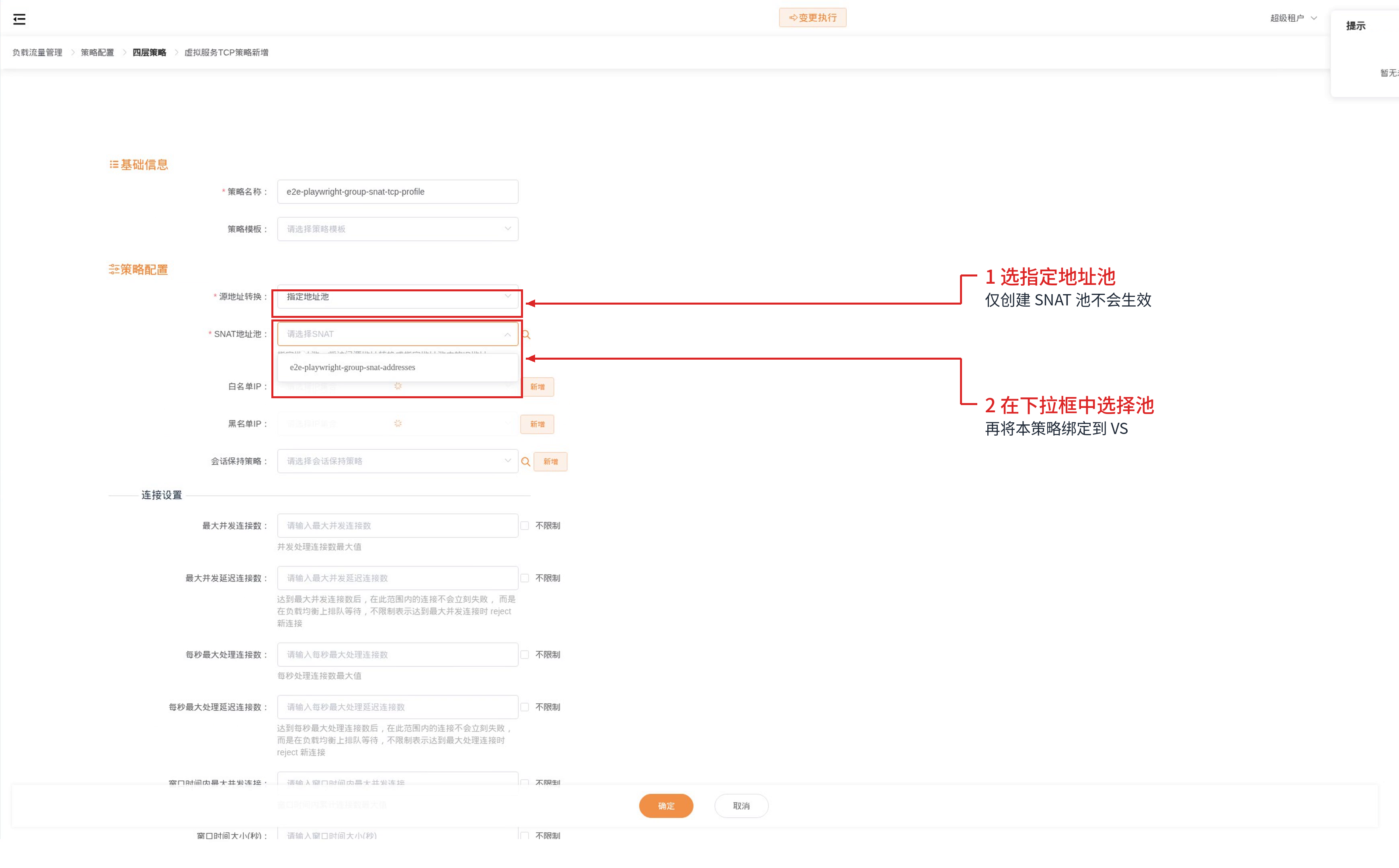Check 不限制 for 最大并发延迟连接数
Image resolution: width=1399 pixels, height=868 pixels.
524,578
